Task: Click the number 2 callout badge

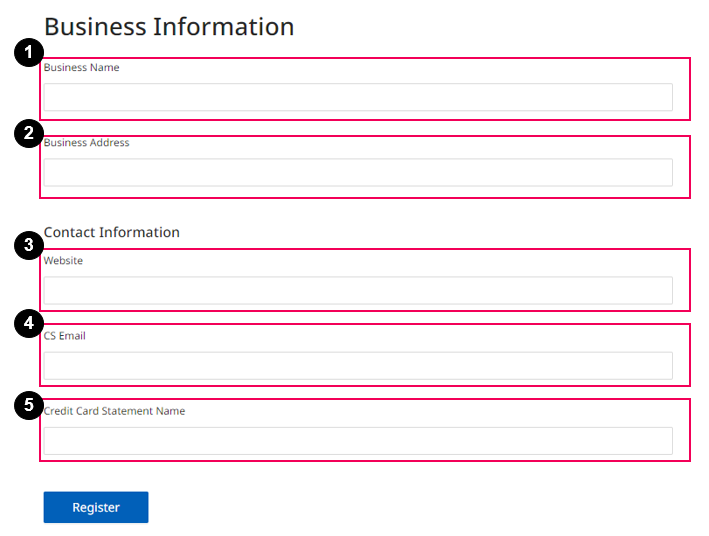Action: point(29,133)
